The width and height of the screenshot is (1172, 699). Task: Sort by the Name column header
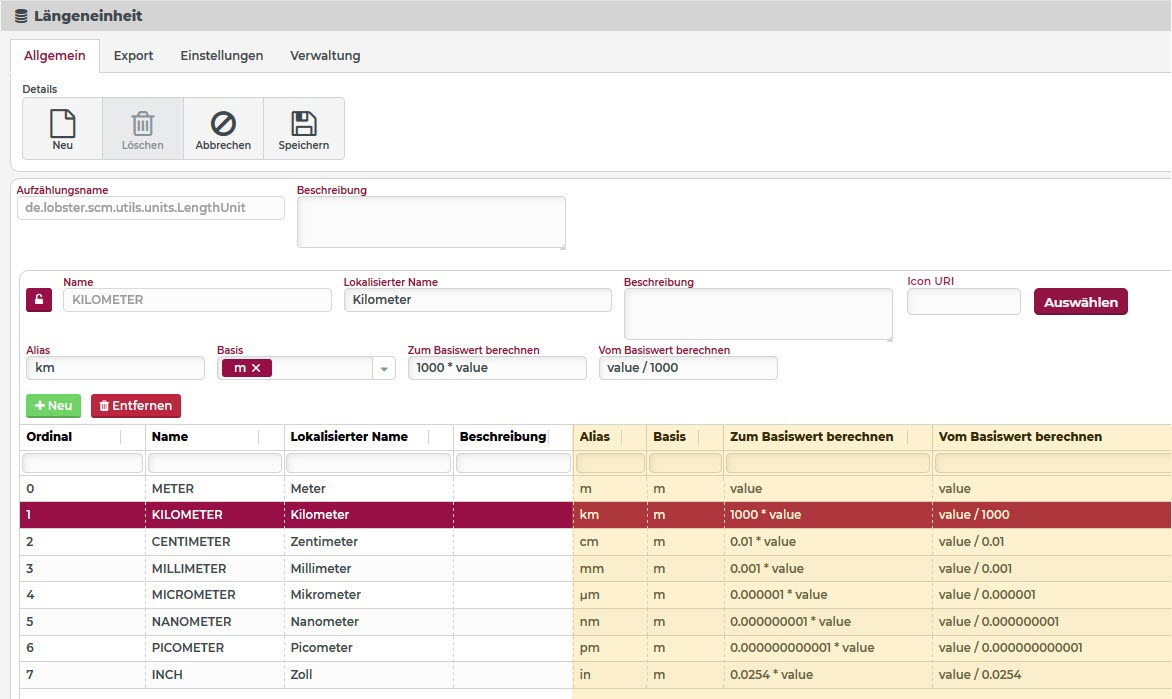pos(170,437)
